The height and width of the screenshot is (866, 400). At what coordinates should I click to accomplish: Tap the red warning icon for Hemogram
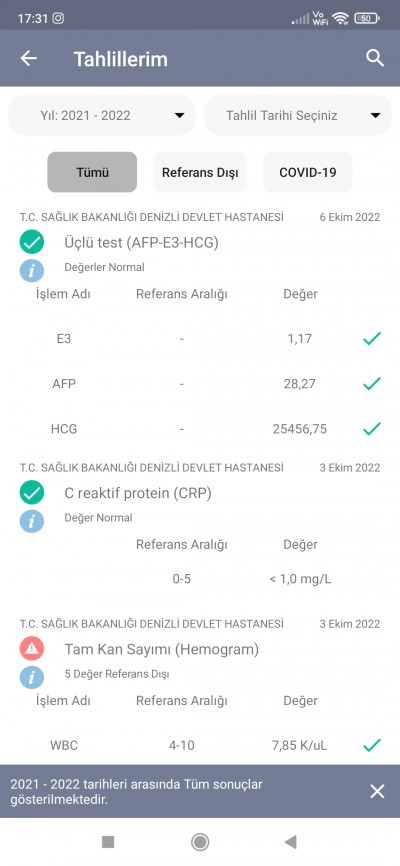point(31,649)
